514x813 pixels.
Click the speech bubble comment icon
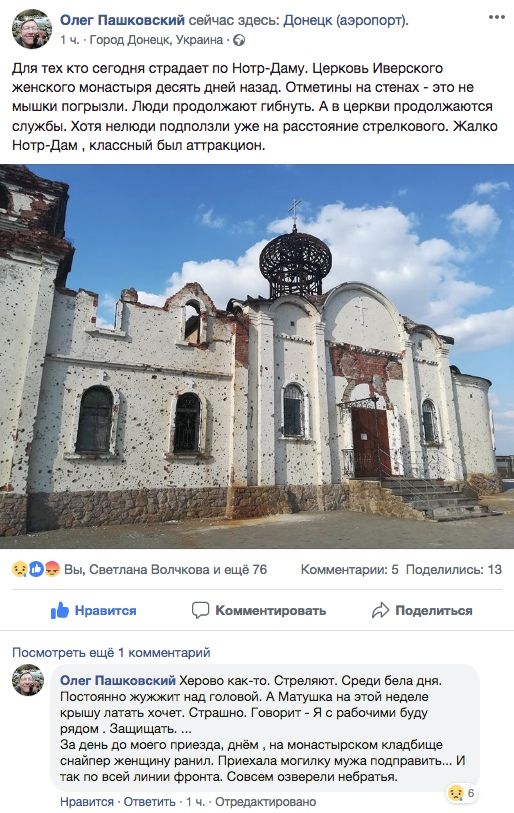coord(200,610)
